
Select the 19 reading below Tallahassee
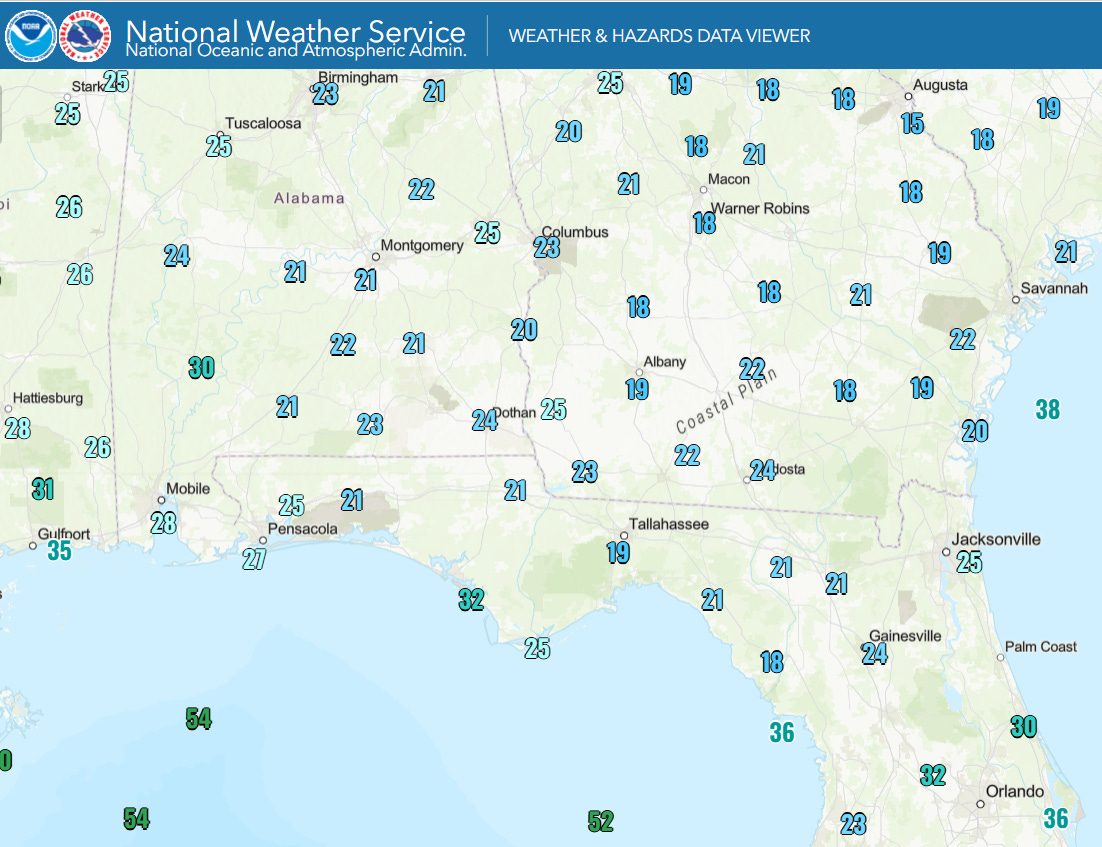(618, 552)
